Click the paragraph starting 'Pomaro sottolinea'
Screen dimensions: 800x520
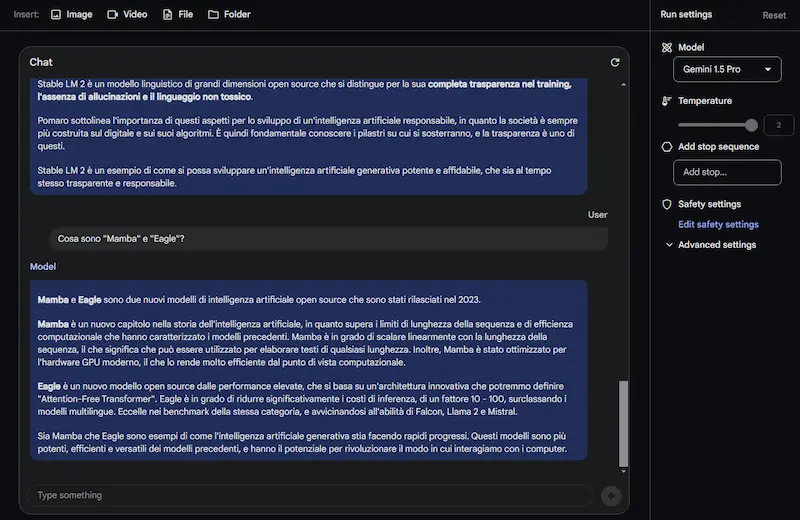pos(308,133)
